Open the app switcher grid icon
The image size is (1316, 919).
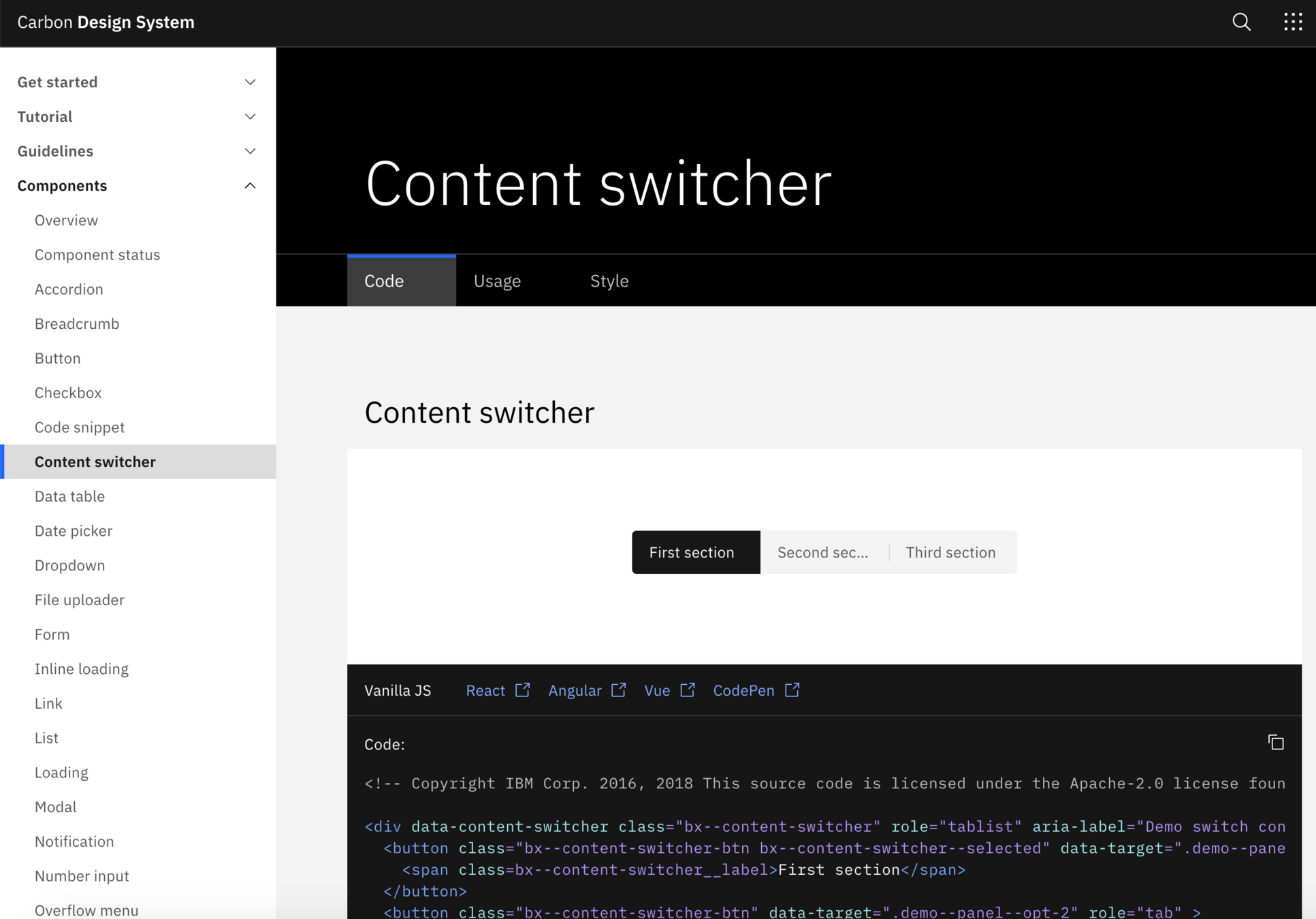tap(1292, 22)
